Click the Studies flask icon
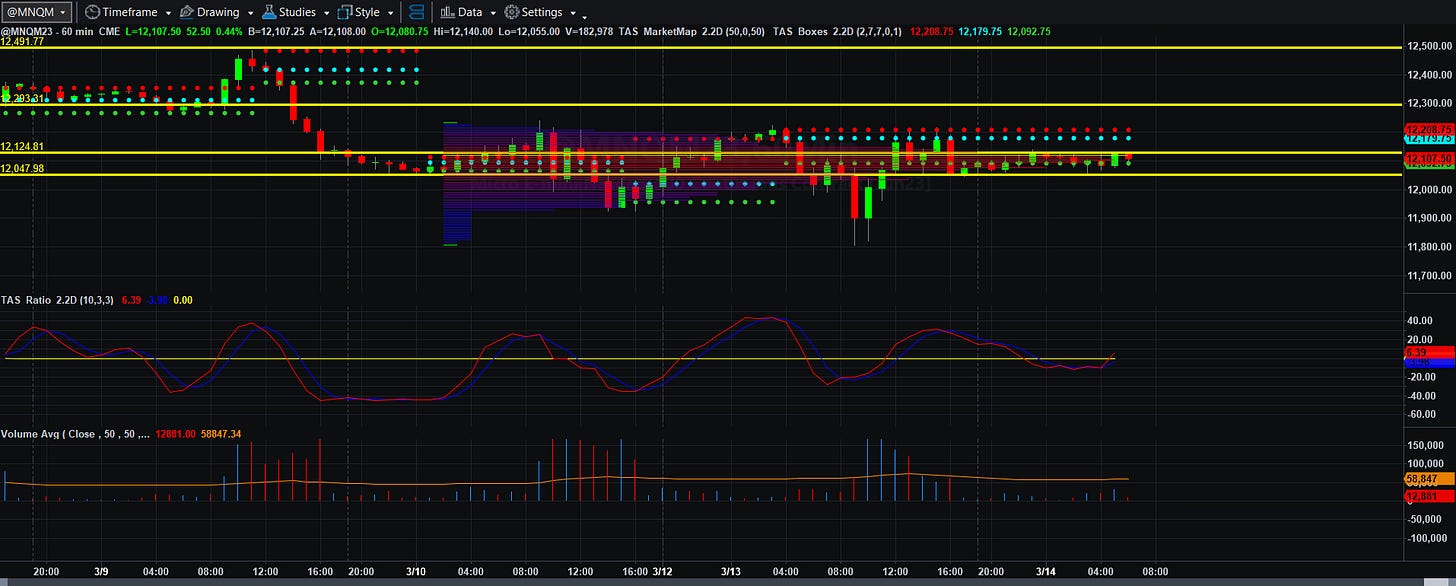The image size is (1456, 586). 270,12
